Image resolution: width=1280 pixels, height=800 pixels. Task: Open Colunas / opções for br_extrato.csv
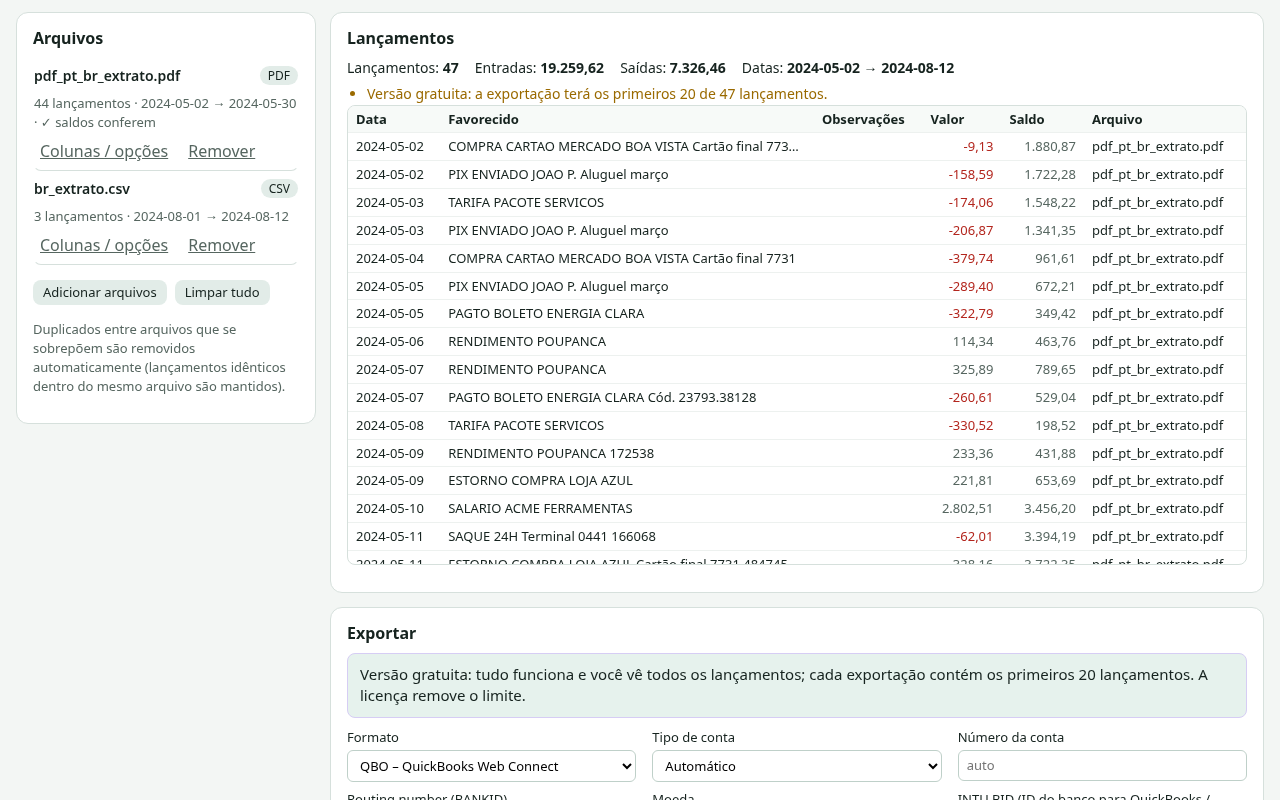tap(104, 245)
